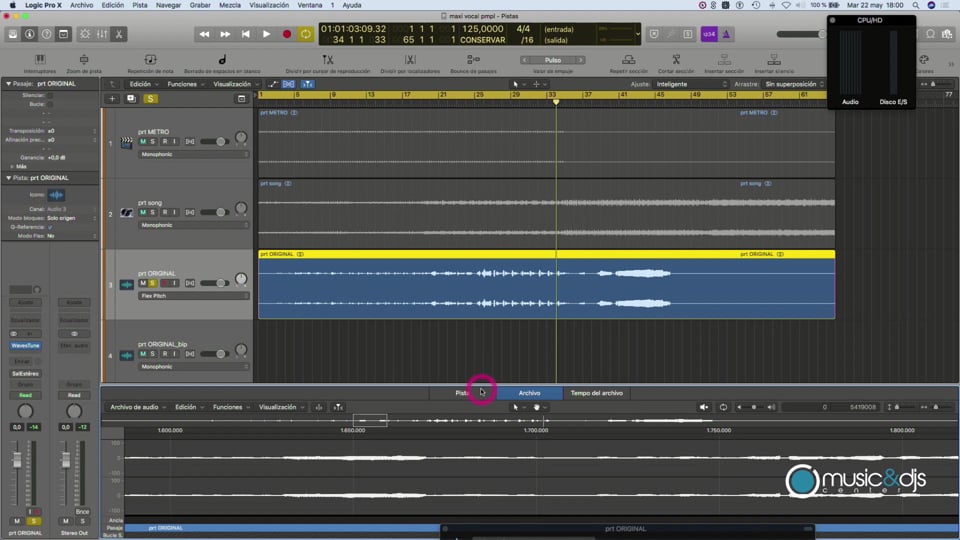Viewport: 960px width, 540px height.
Task: Open Arrastre Sin superposición dropdown
Action: tap(795, 84)
